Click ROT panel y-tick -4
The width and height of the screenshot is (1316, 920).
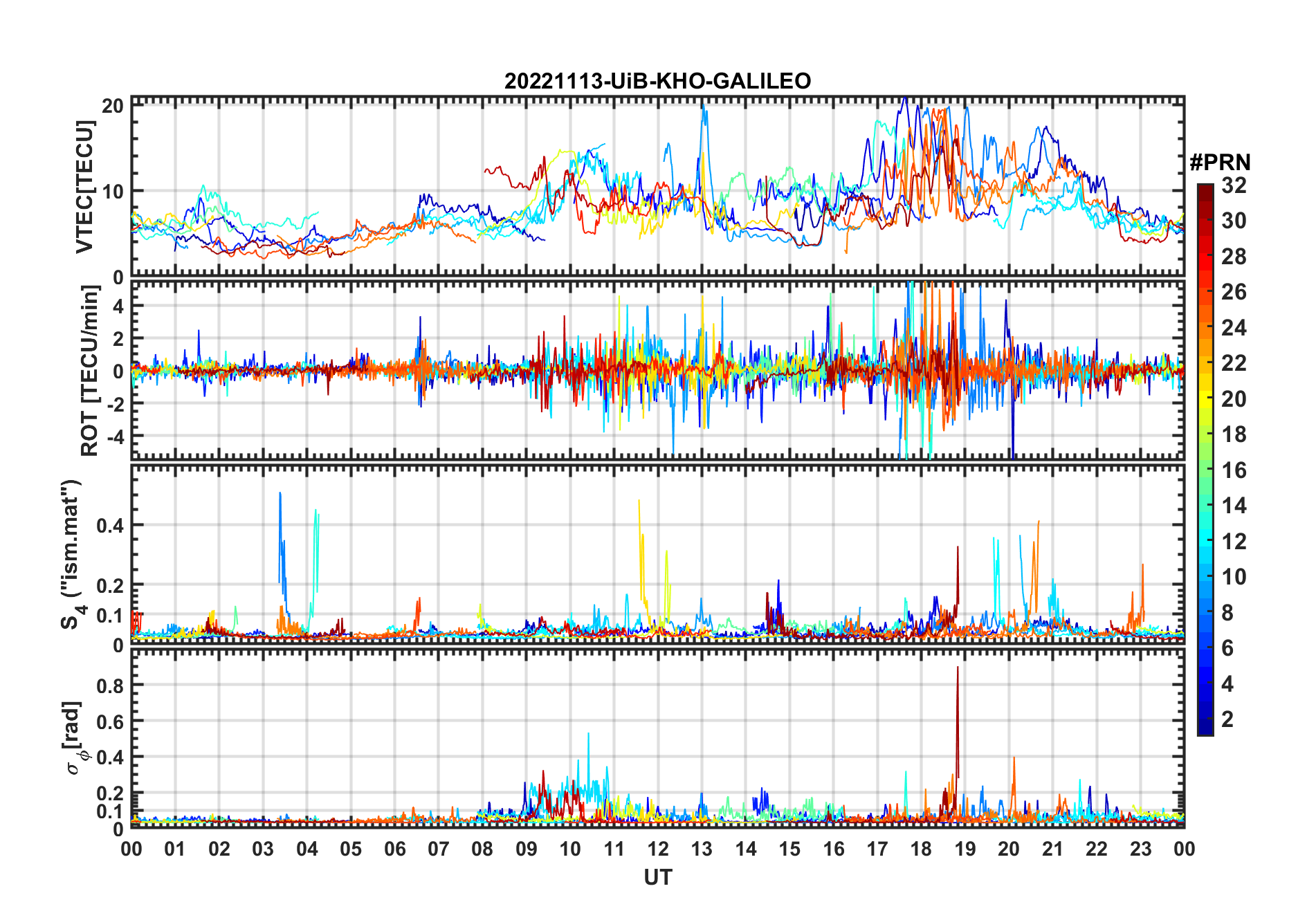[115, 436]
